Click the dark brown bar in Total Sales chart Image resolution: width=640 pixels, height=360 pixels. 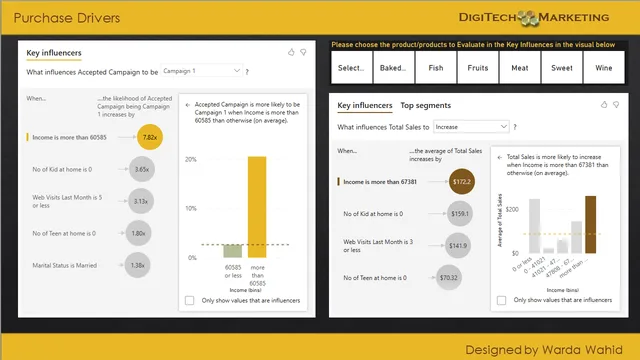[590, 224]
